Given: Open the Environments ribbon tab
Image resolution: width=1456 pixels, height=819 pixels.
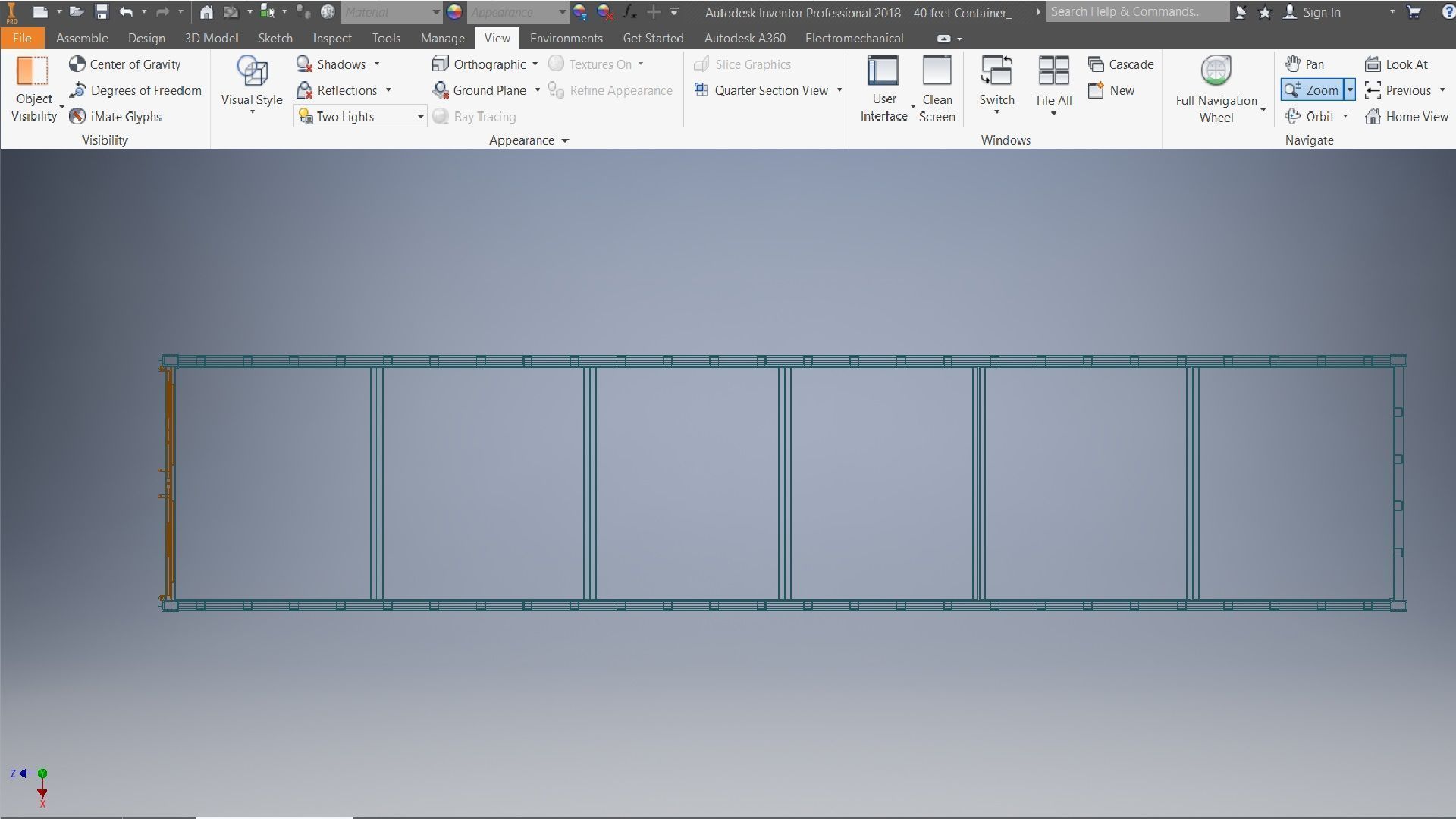Looking at the screenshot, I should pyautogui.click(x=566, y=38).
